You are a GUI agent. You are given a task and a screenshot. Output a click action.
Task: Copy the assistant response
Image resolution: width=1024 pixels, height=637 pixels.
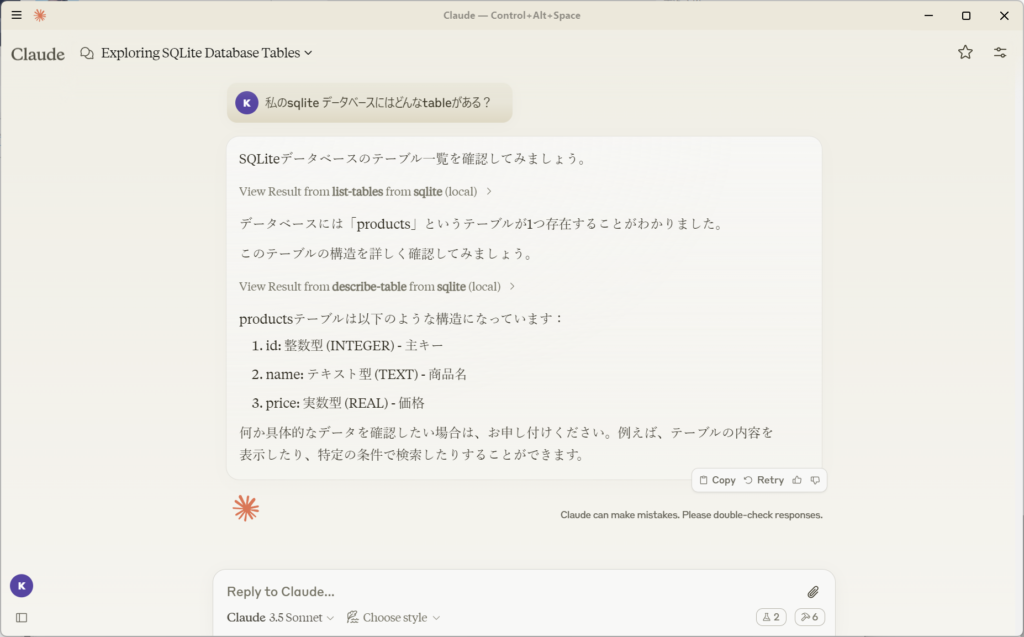pos(717,480)
